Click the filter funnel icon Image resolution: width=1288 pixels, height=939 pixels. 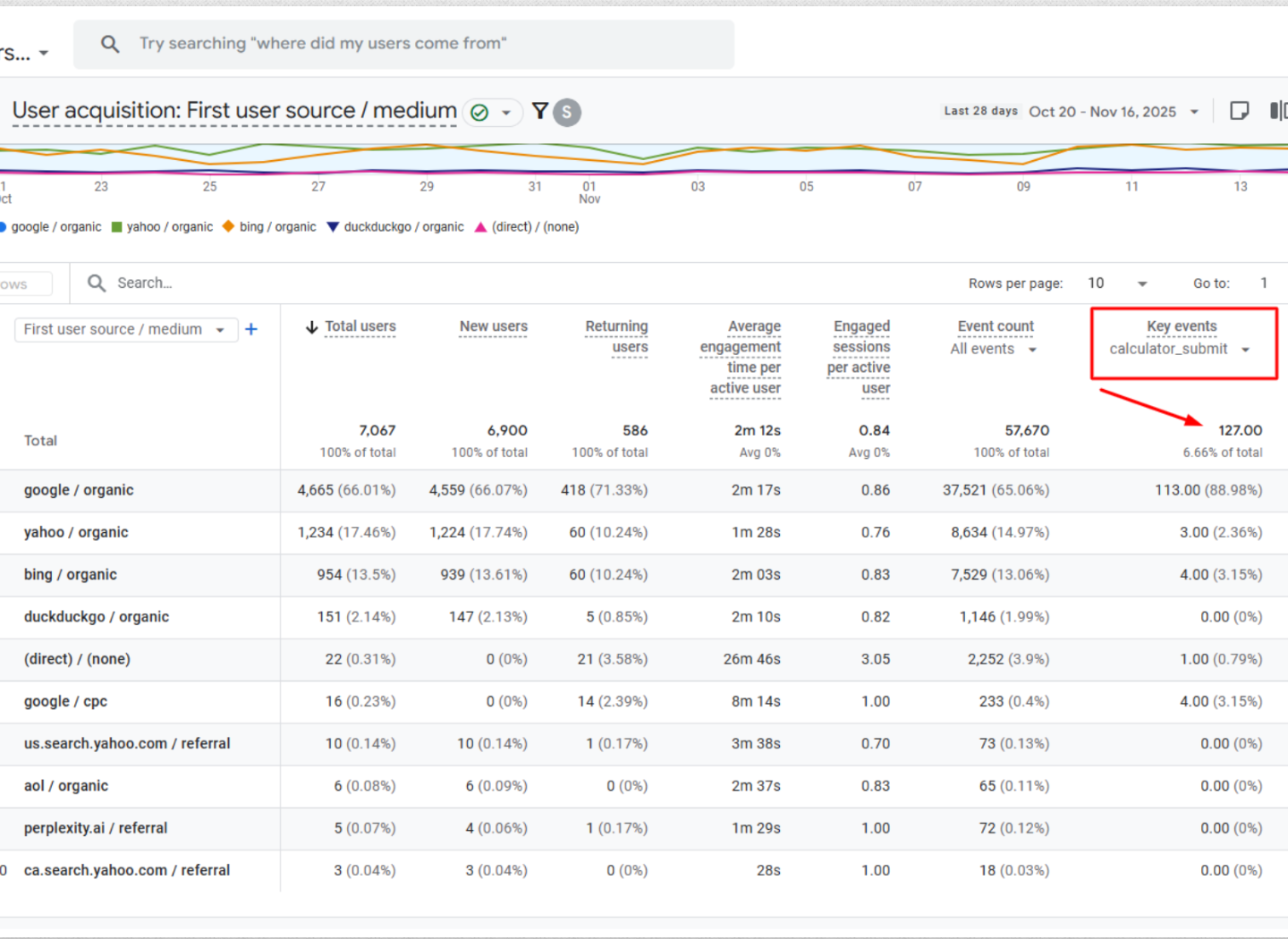[539, 111]
